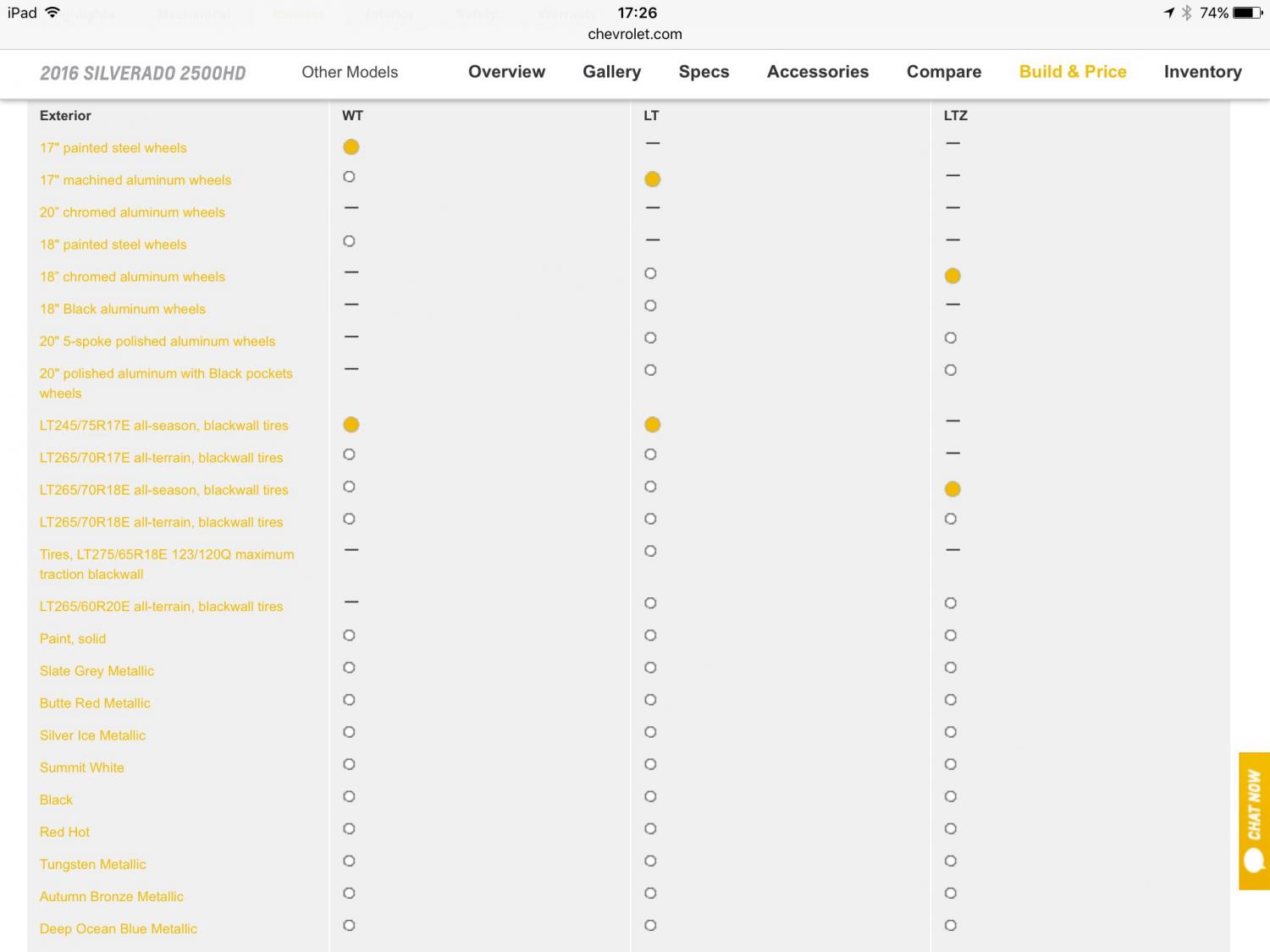This screenshot has width=1270, height=952.
Task: Click WT optional circle for 18" painted steel wheels
Action: tap(349, 241)
